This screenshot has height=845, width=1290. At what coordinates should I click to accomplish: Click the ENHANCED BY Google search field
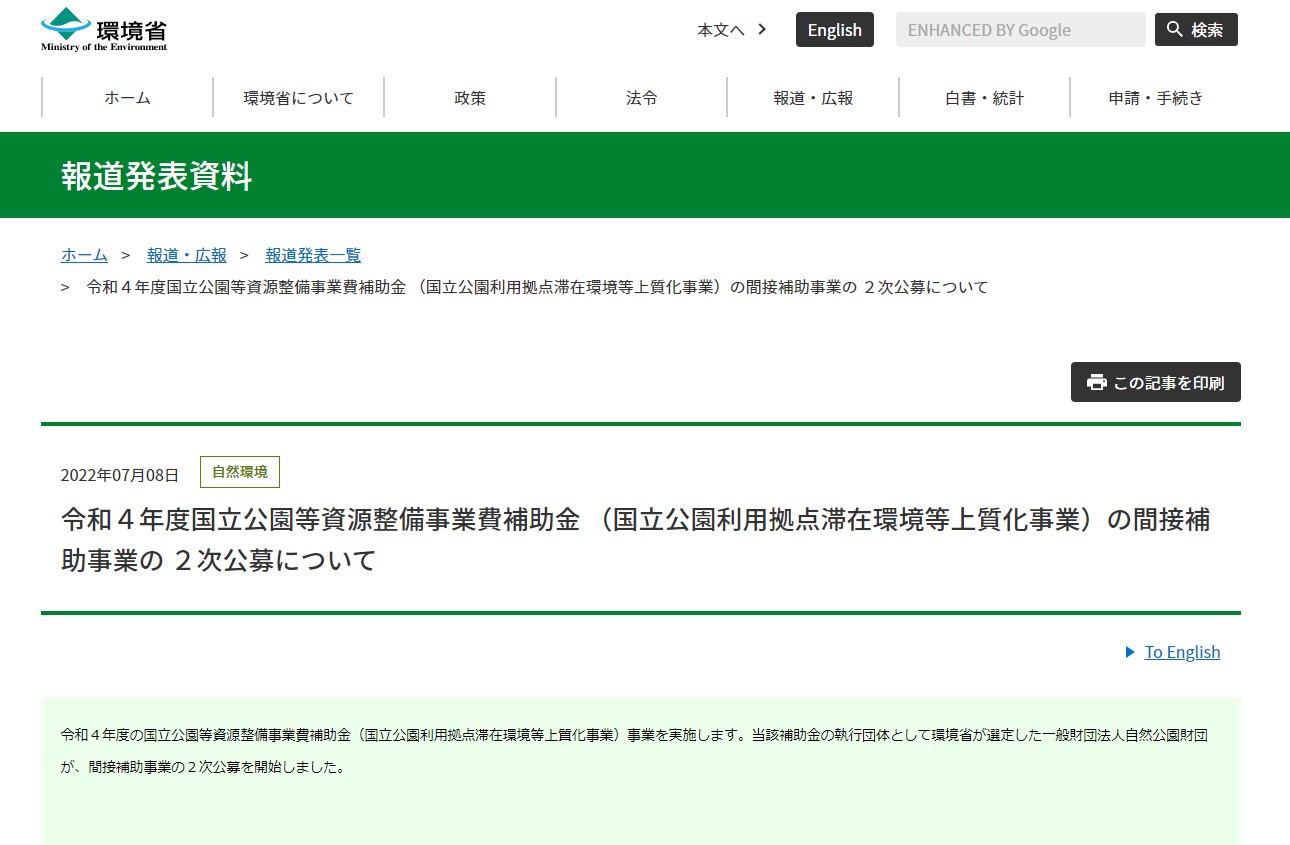[1020, 29]
